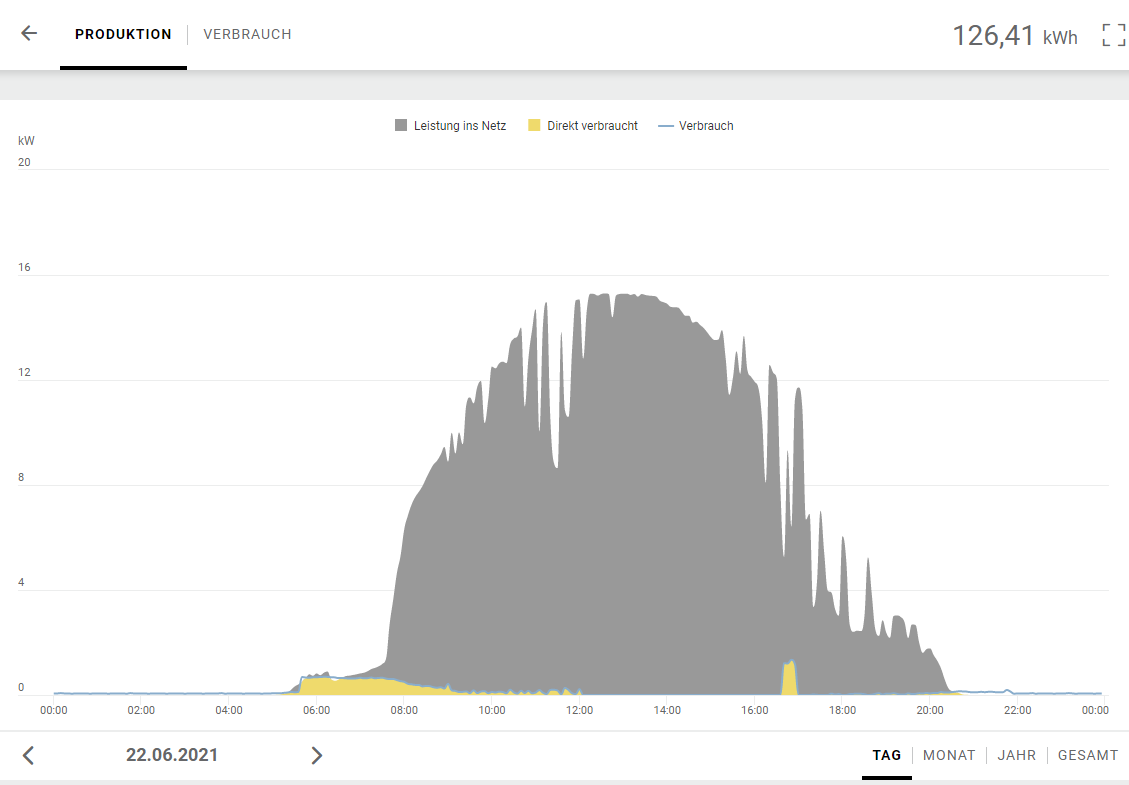The width and height of the screenshot is (1129, 785).
Task: Open fullscreen view with expand icon
Action: [1113, 35]
